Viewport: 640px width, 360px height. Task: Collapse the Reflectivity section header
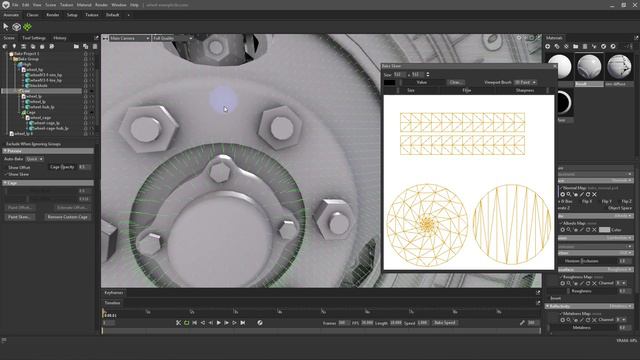(590, 306)
